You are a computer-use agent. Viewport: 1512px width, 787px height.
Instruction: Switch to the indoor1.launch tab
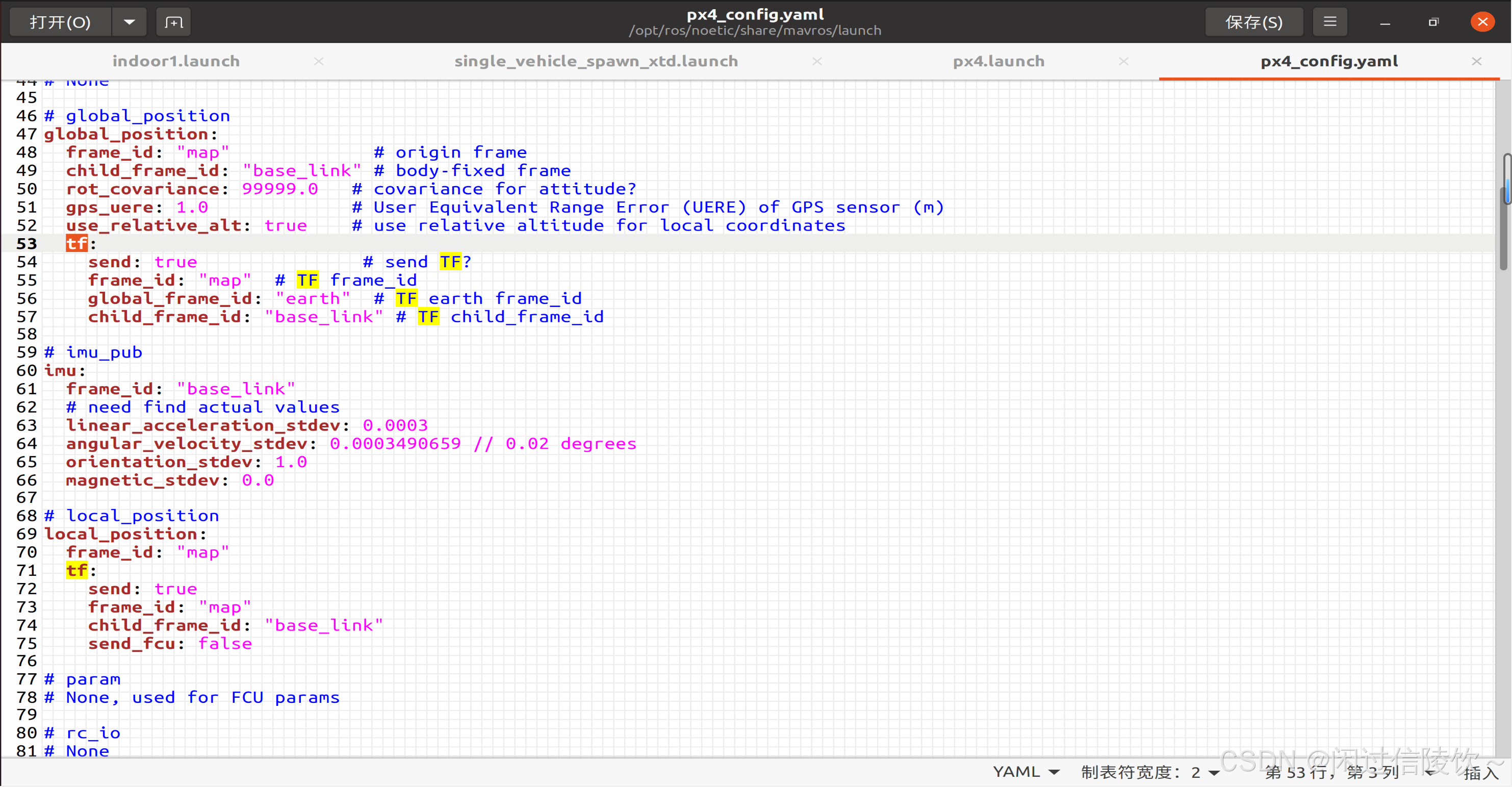pyautogui.click(x=175, y=61)
